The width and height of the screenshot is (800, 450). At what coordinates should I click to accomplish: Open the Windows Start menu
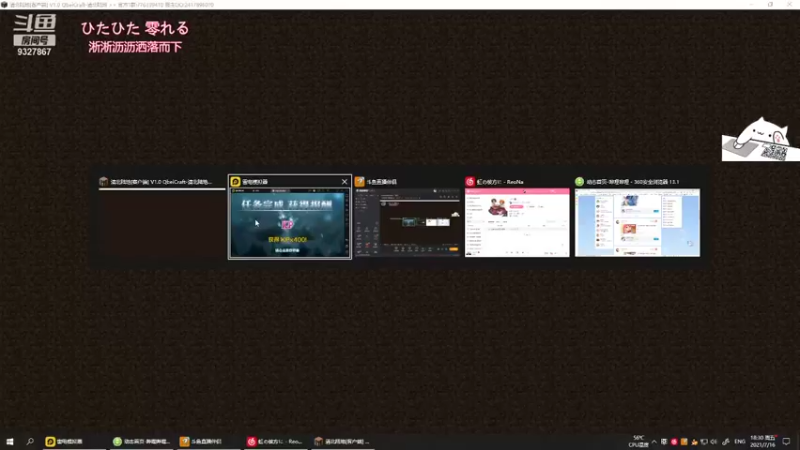pos(10,441)
